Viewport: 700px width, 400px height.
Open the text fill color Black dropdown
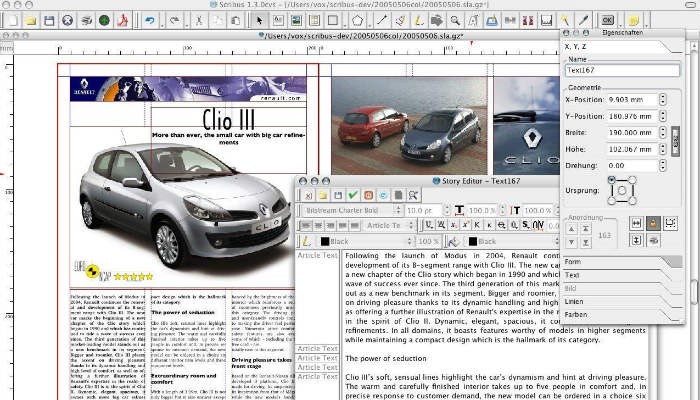click(x=512, y=242)
